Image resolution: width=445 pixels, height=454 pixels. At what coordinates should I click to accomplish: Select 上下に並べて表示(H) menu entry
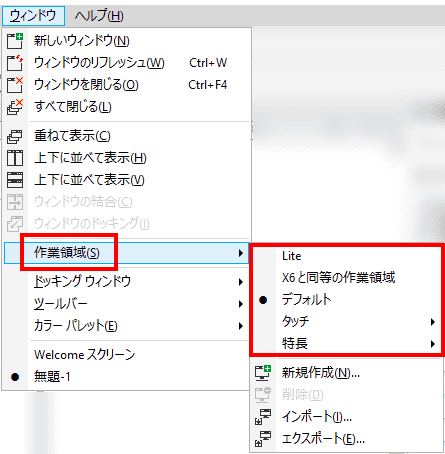[127, 158]
